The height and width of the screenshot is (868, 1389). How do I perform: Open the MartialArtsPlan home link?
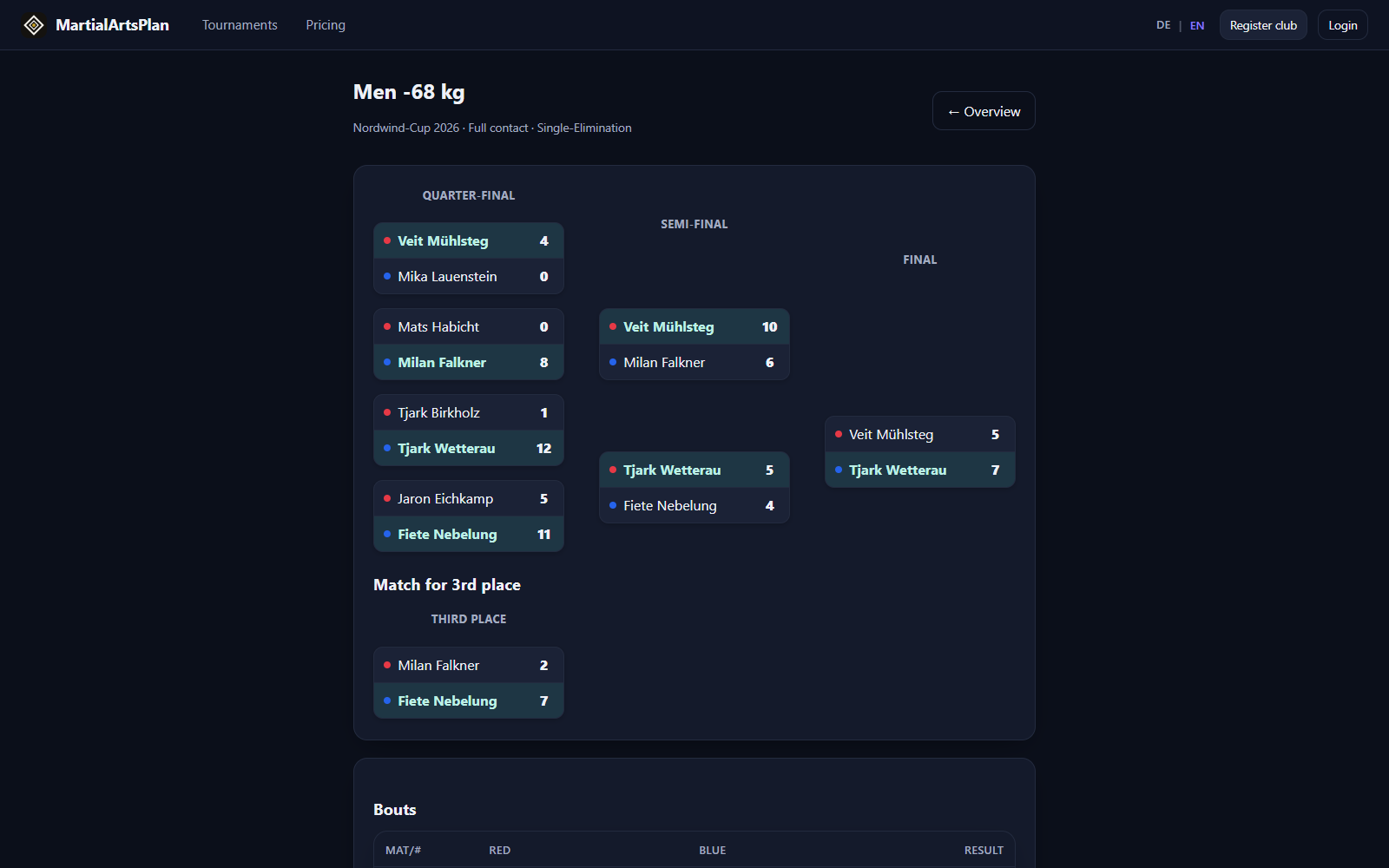click(x=95, y=25)
